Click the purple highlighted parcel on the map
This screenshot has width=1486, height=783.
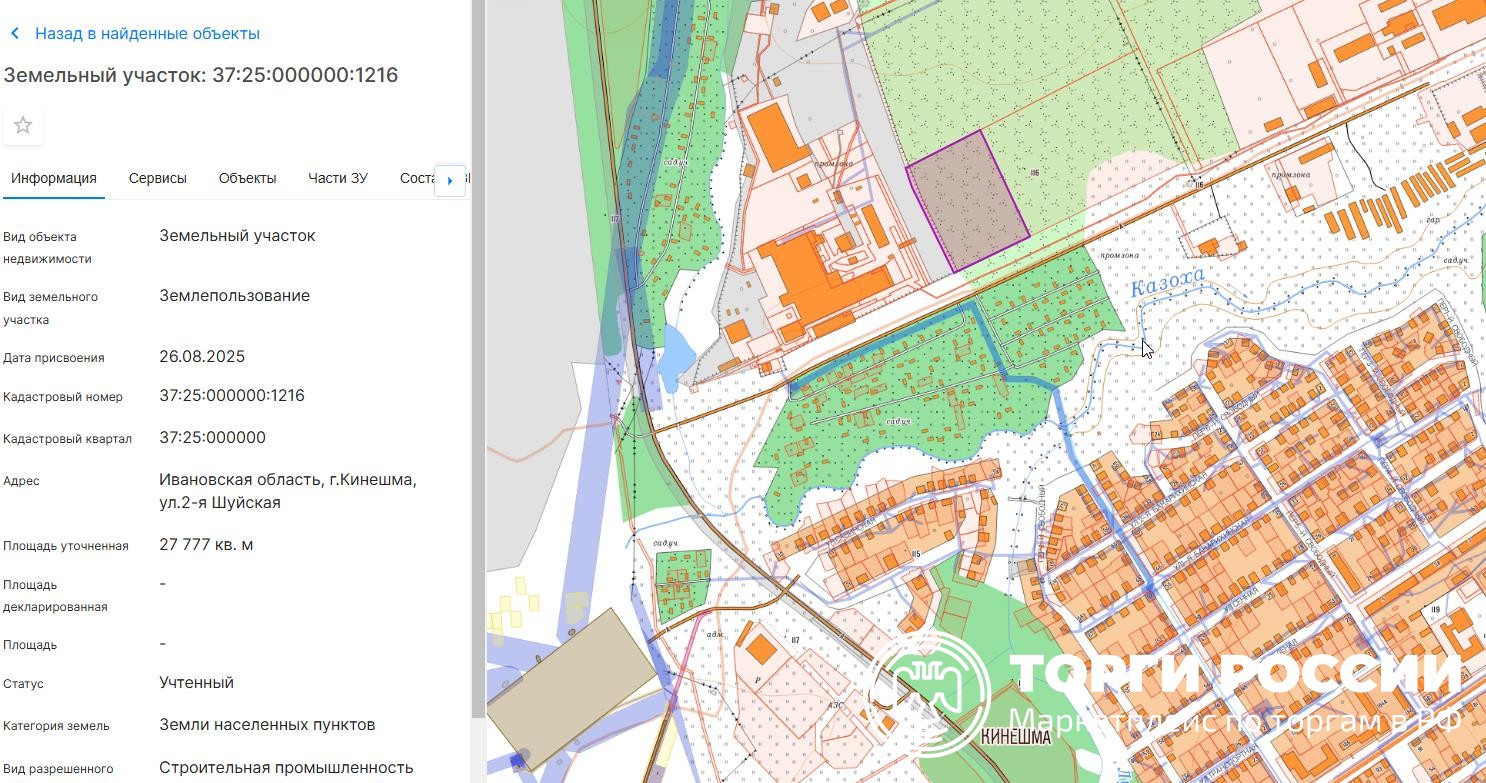pos(967,201)
